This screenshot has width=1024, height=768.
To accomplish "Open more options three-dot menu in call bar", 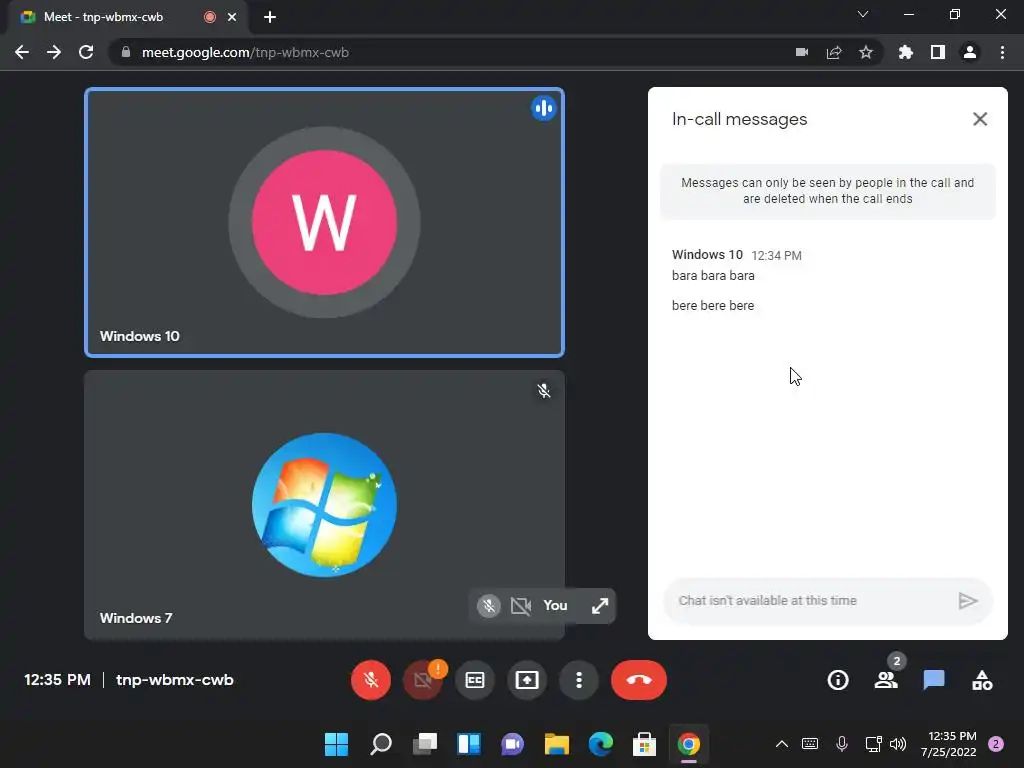I will pos(579,680).
